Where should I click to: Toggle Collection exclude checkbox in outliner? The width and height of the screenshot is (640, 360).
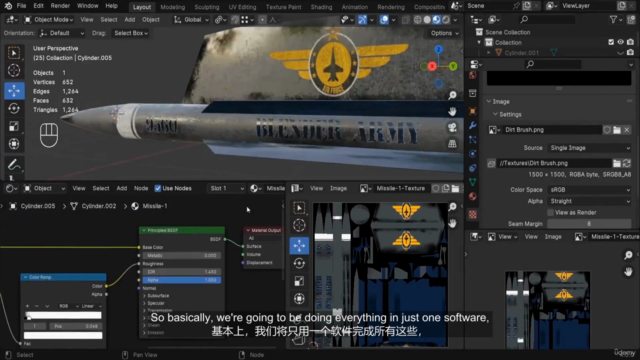[x=611, y=42]
